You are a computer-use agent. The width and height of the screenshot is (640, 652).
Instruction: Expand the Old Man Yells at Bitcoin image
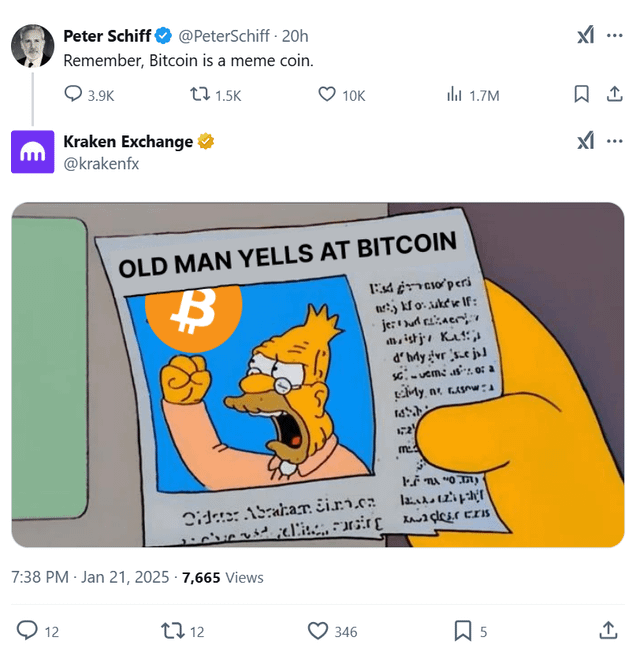(318, 375)
